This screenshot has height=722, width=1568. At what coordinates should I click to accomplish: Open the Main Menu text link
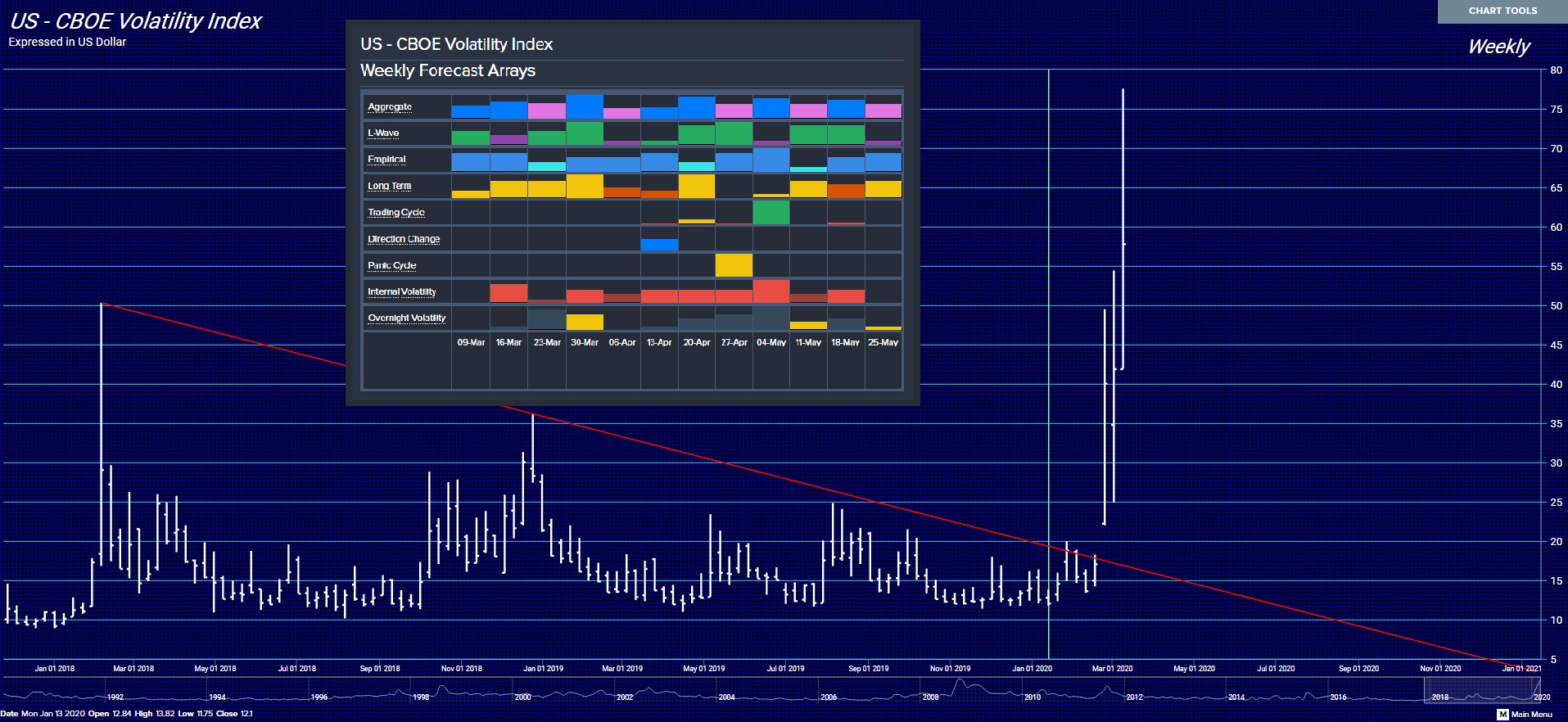coord(1531,715)
